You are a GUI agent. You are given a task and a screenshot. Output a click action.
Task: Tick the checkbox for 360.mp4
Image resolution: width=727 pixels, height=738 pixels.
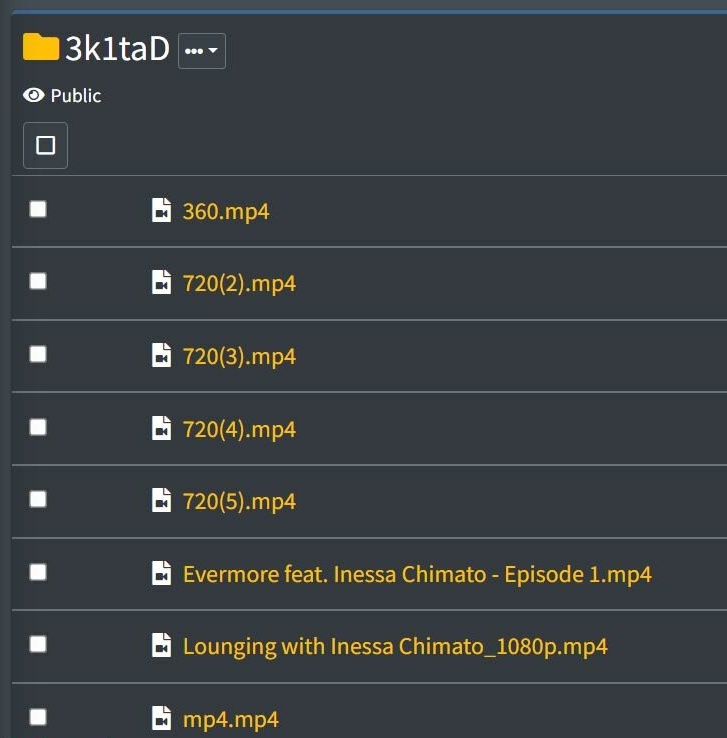(x=38, y=209)
